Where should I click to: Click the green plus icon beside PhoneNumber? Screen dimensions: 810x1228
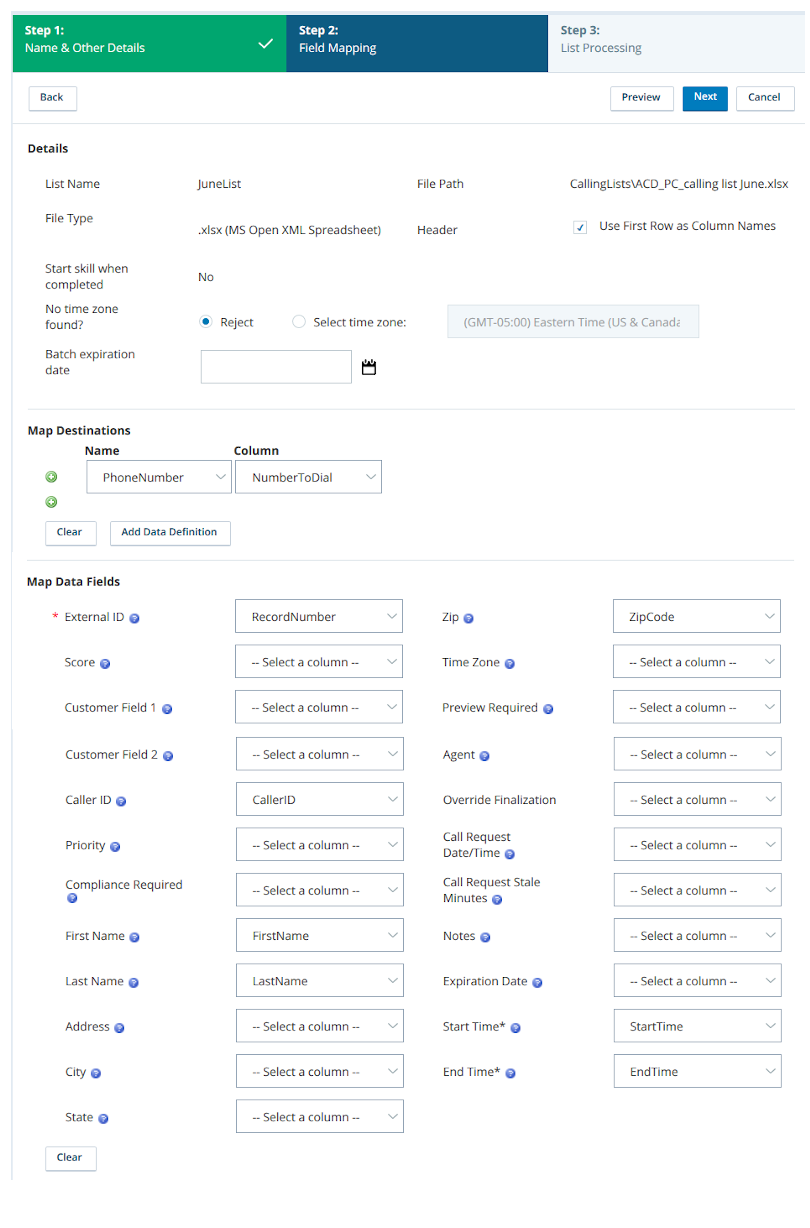tap(52, 477)
